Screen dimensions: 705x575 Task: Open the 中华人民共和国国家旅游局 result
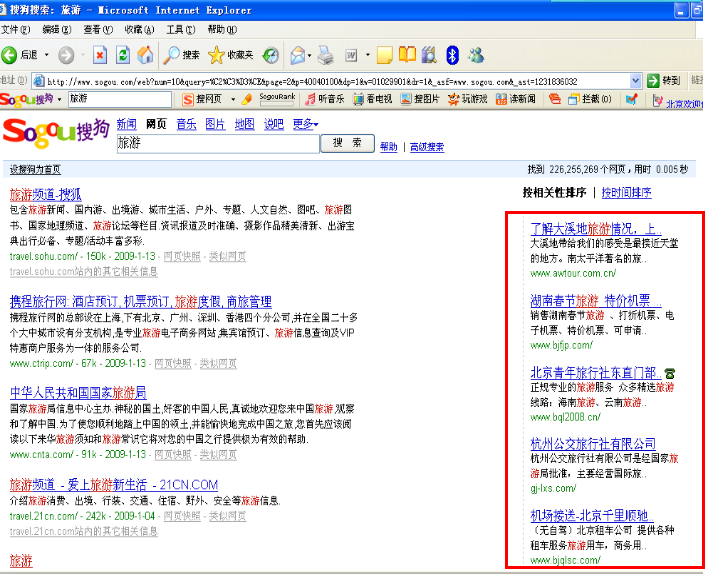78,393
